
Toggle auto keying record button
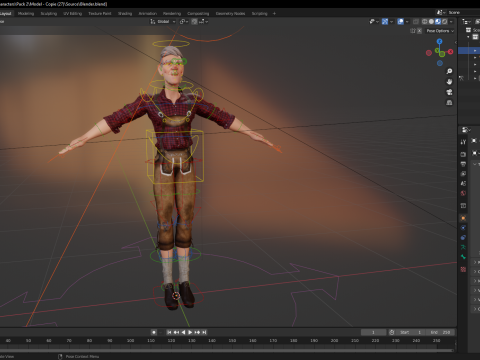pos(154,332)
